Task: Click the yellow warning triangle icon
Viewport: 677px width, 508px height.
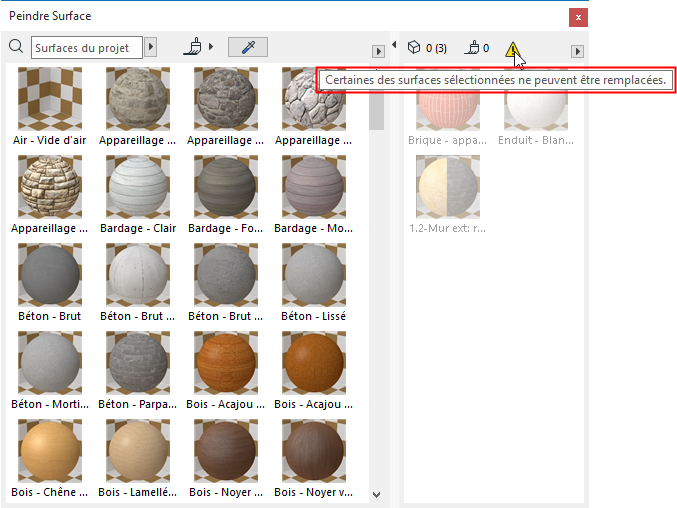Action: tap(513, 49)
